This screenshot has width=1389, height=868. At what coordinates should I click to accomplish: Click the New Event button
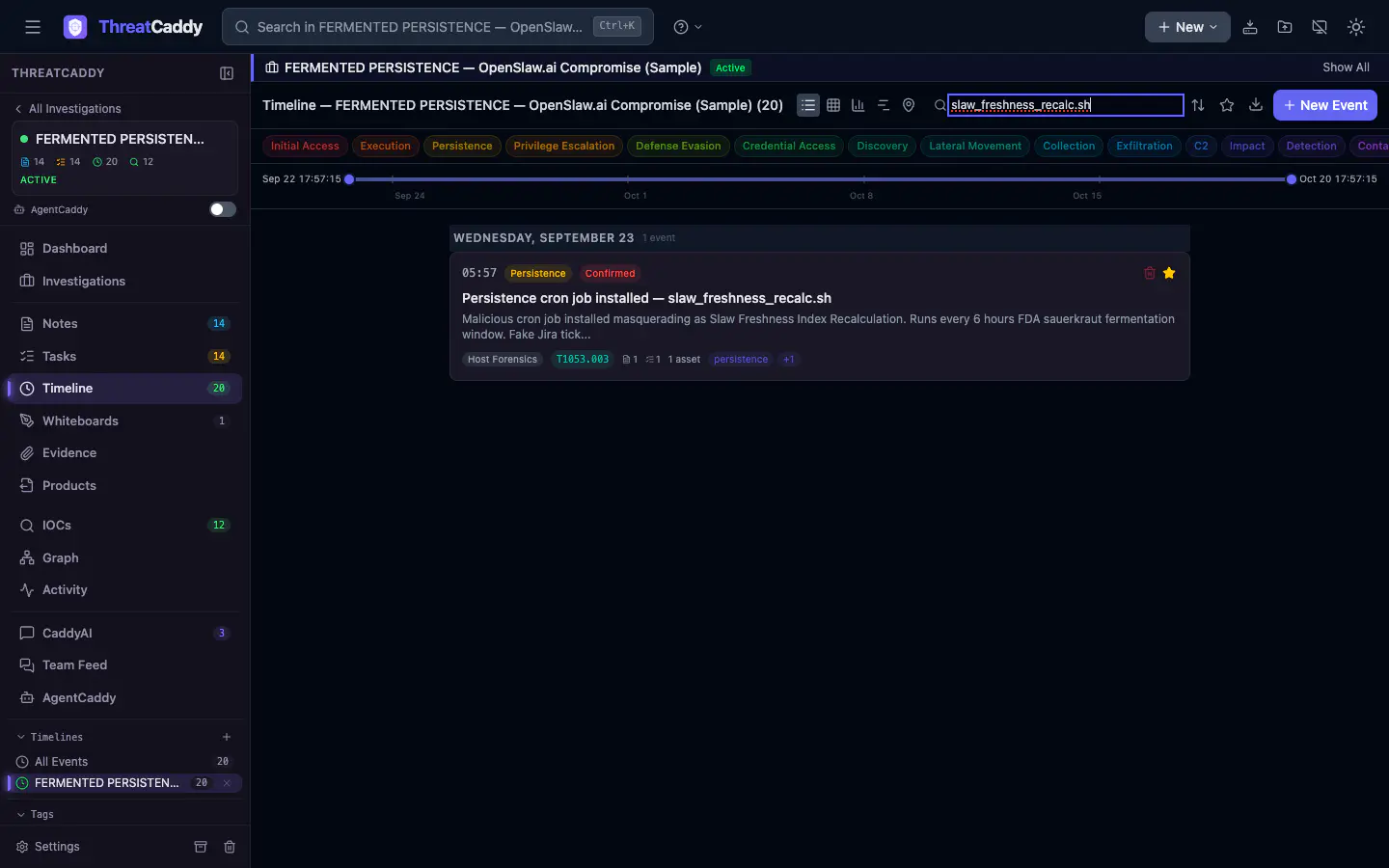click(x=1325, y=105)
